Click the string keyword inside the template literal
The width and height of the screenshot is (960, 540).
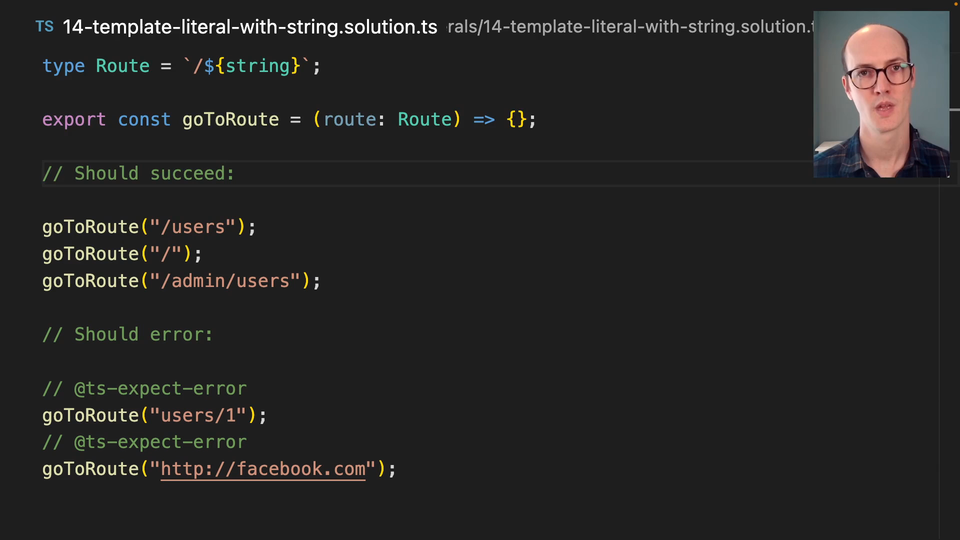[253, 66]
